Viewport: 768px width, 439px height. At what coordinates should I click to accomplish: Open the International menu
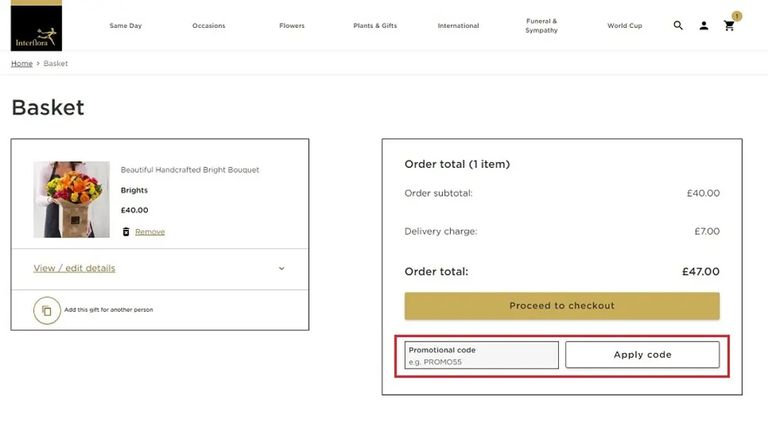pyautogui.click(x=458, y=26)
